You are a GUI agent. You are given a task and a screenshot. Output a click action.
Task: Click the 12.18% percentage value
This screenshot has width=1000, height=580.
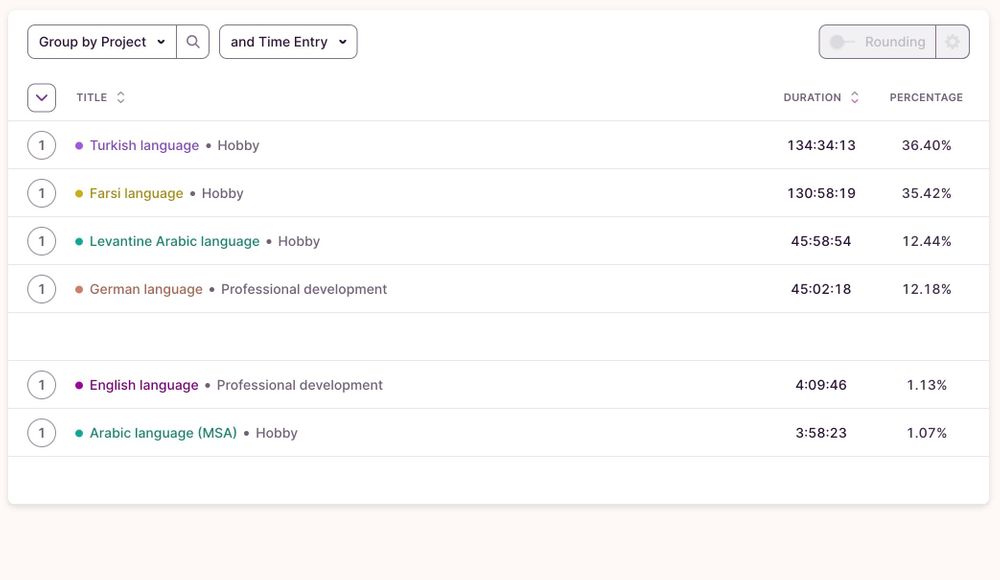(x=926, y=289)
